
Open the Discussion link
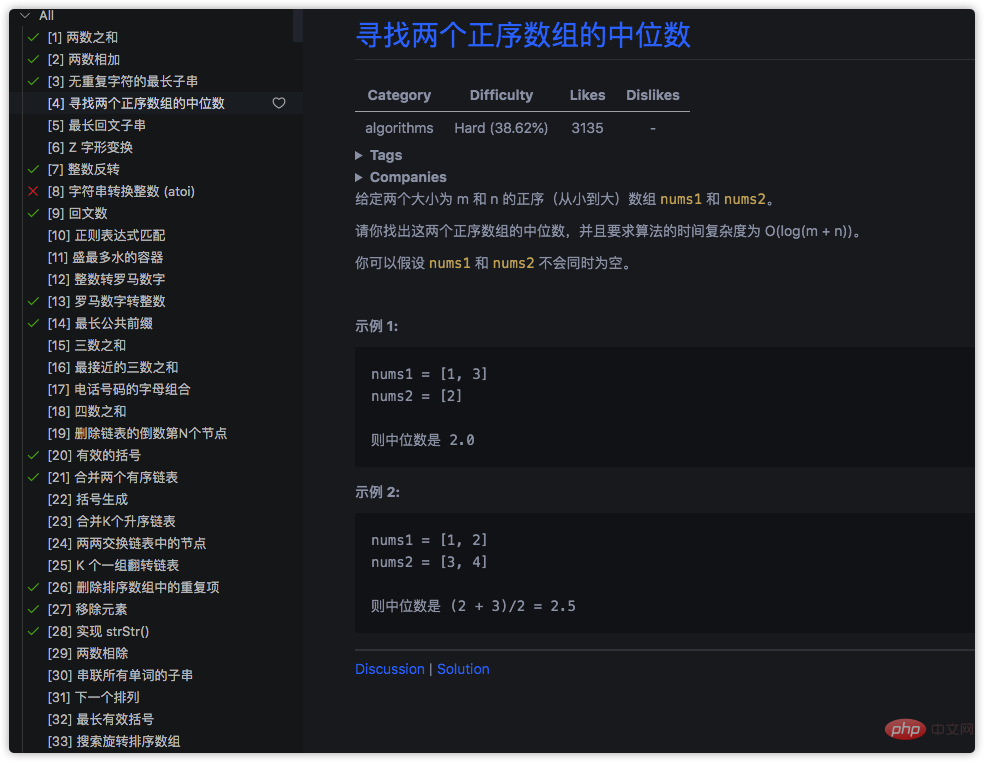pos(389,669)
